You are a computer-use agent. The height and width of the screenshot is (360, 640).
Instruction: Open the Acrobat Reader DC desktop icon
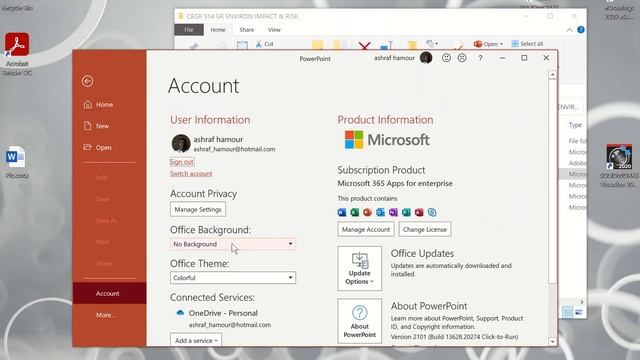pyautogui.click(x=17, y=54)
